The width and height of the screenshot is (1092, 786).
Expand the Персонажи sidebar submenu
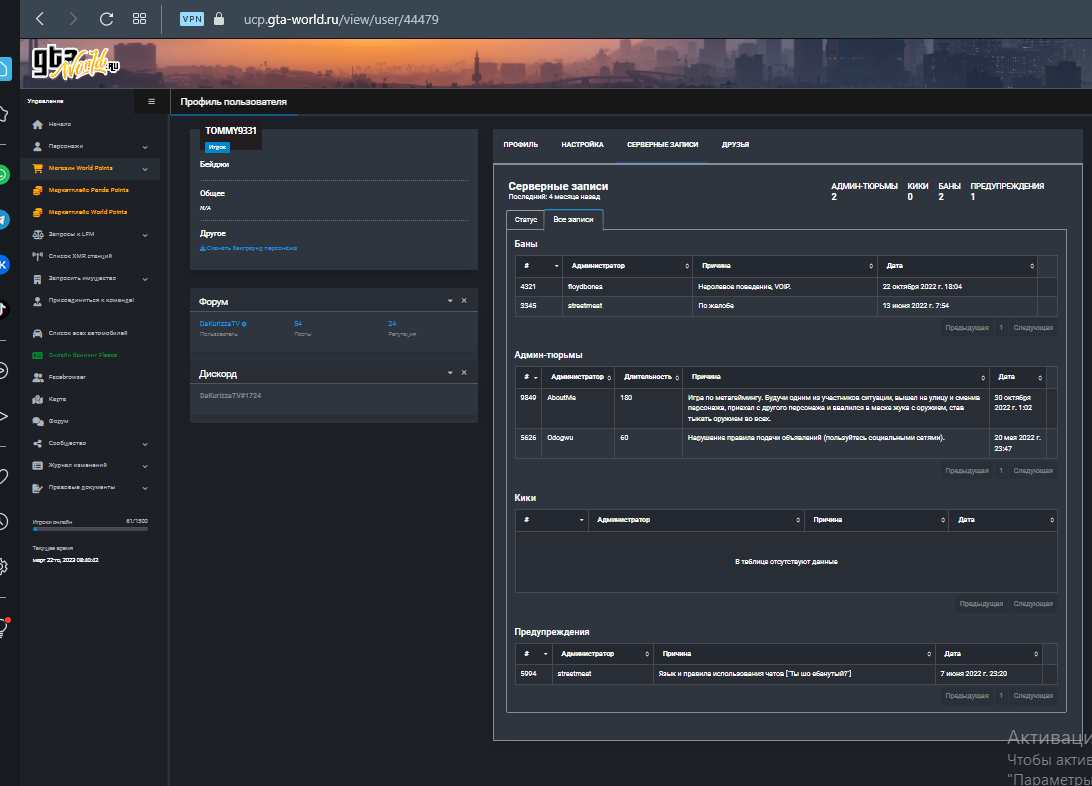coord(145,147)
